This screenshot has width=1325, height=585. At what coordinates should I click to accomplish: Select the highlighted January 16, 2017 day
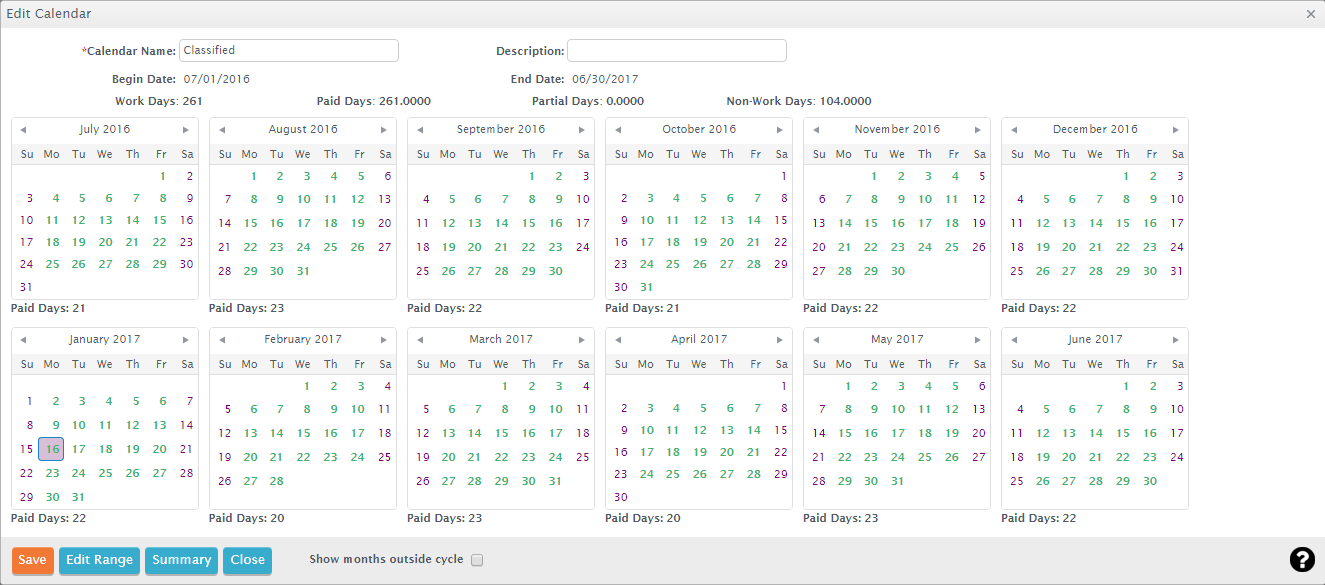51,449
